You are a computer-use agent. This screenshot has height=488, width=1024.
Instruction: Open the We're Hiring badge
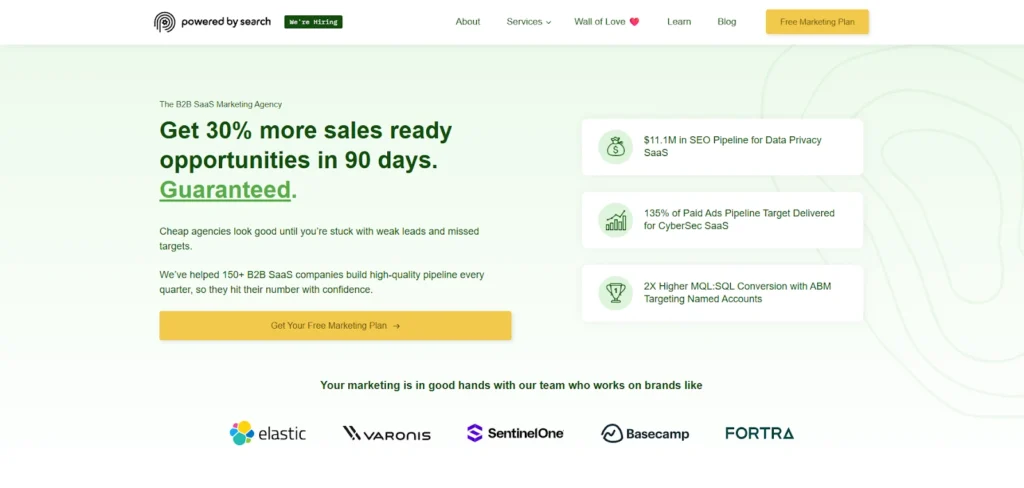click(x=313, y=22)
